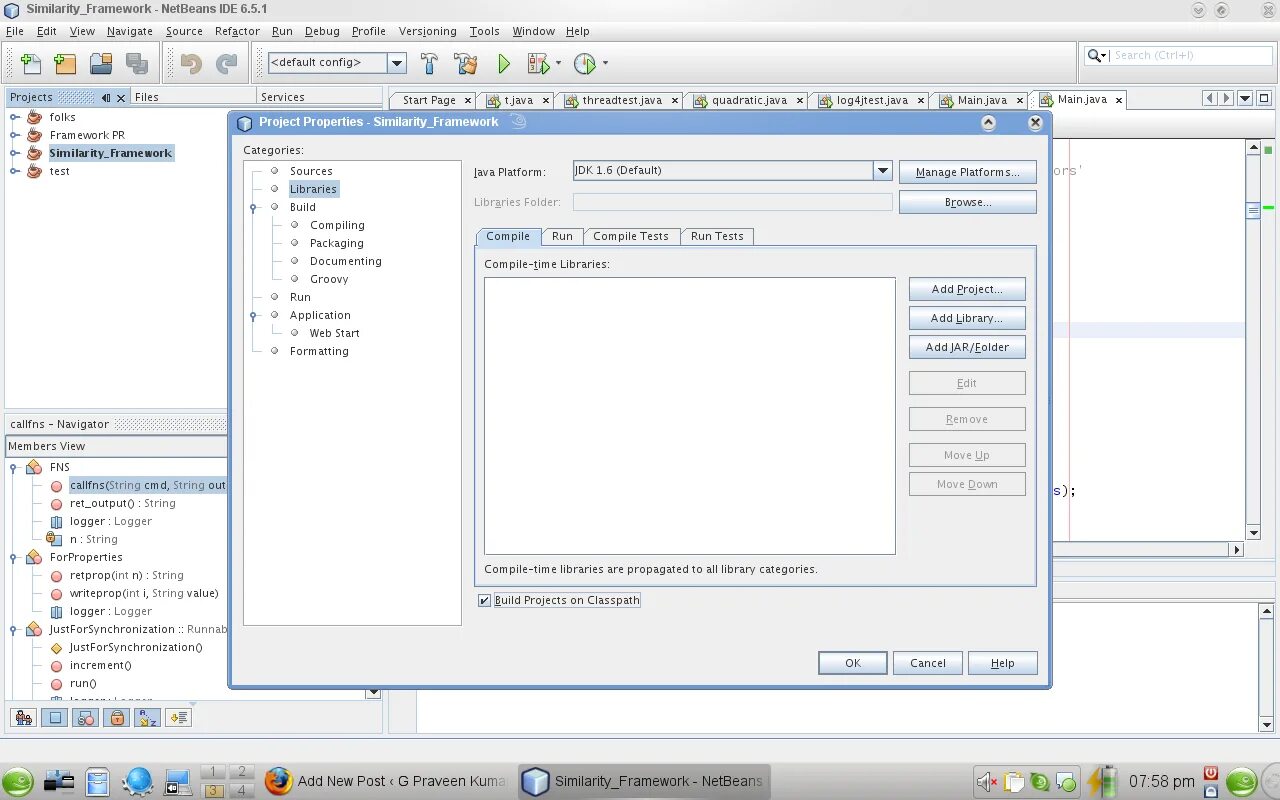Select the Web Start category
The width and height of the screenshot is (1280, 800).
[x=334, y=333]
